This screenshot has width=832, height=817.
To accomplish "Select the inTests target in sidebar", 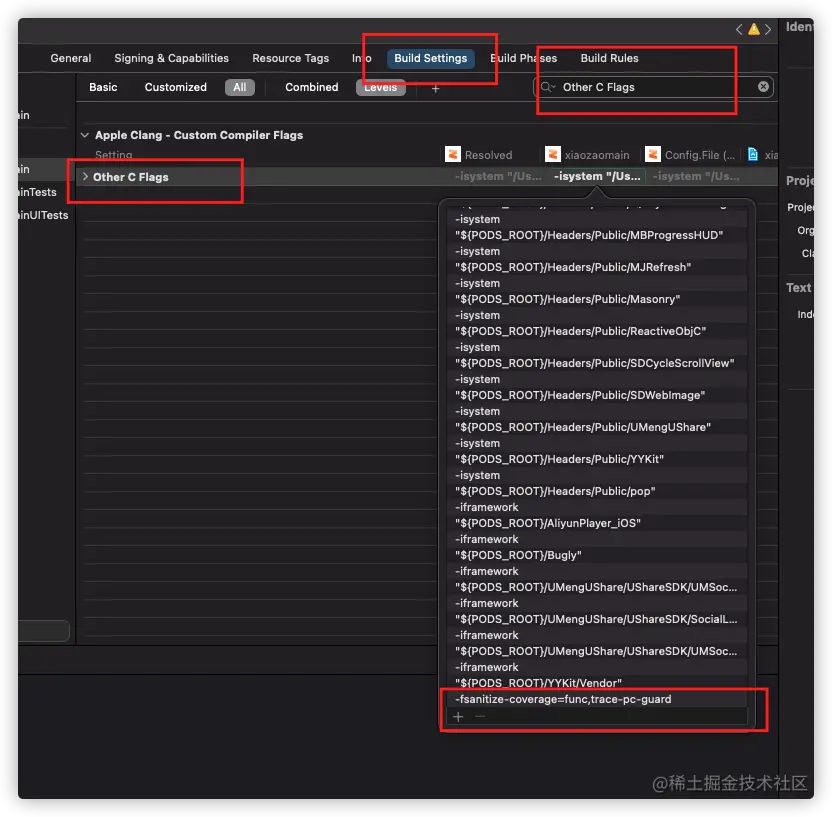I will (x=37, y=192).
